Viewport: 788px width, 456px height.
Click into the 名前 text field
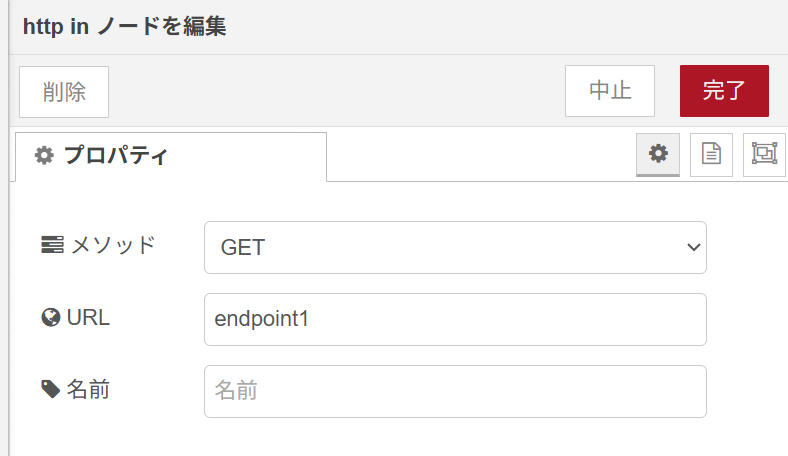[455, 391]
